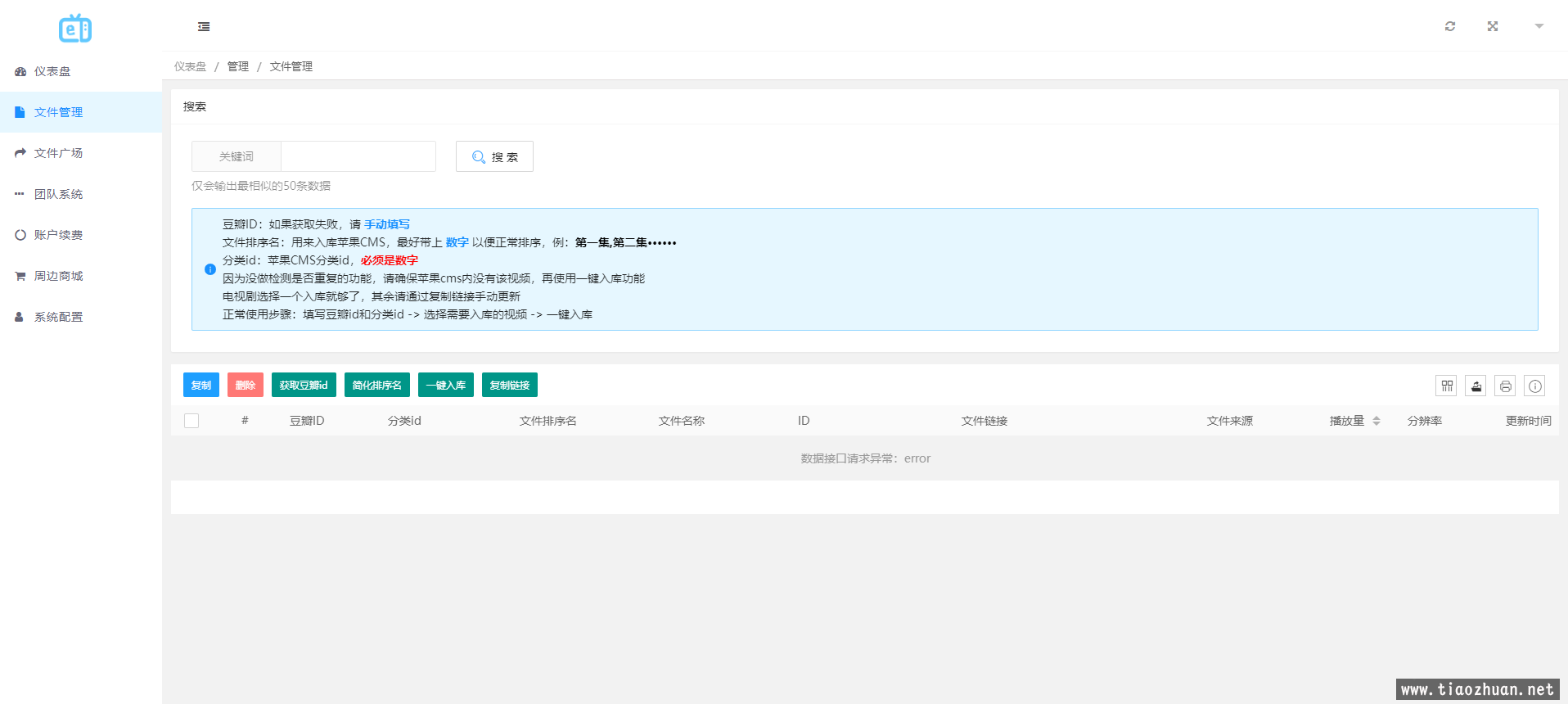Sort by 播放量 using the sort arrows
This screenshot has width=1568, height=704.
pyautogui.click(x=1377, y=421)
